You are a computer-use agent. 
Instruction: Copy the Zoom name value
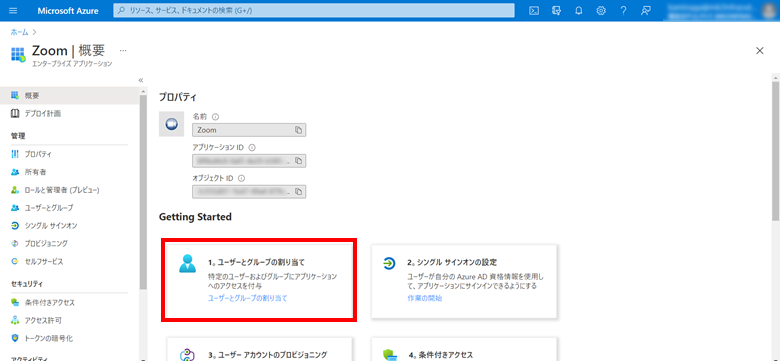(298, 130)
